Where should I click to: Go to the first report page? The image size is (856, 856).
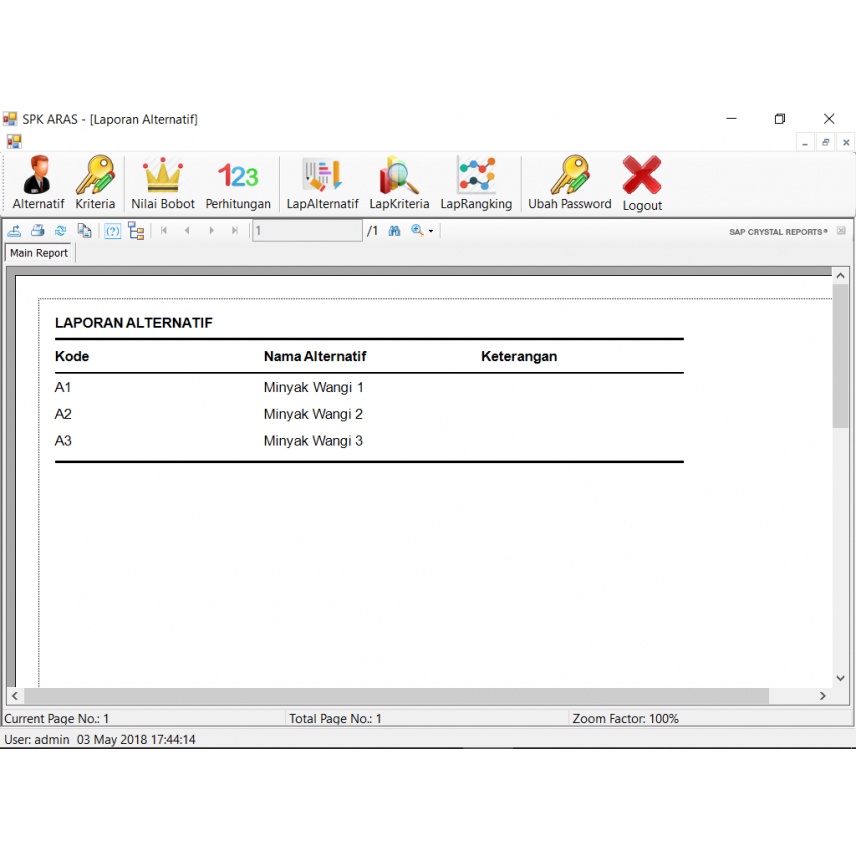(164, 230)
